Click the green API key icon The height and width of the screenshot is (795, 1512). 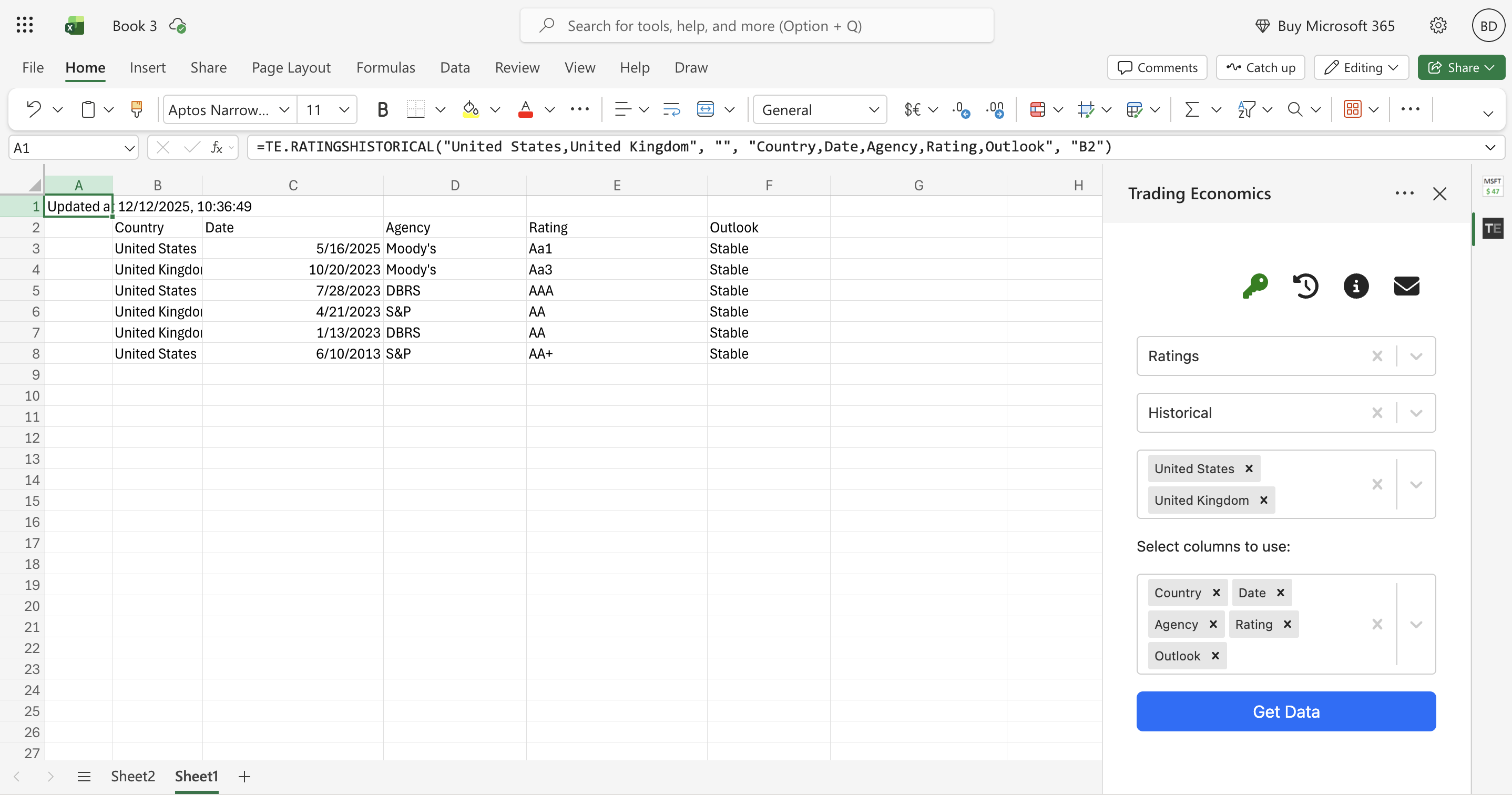[1255, 286]
